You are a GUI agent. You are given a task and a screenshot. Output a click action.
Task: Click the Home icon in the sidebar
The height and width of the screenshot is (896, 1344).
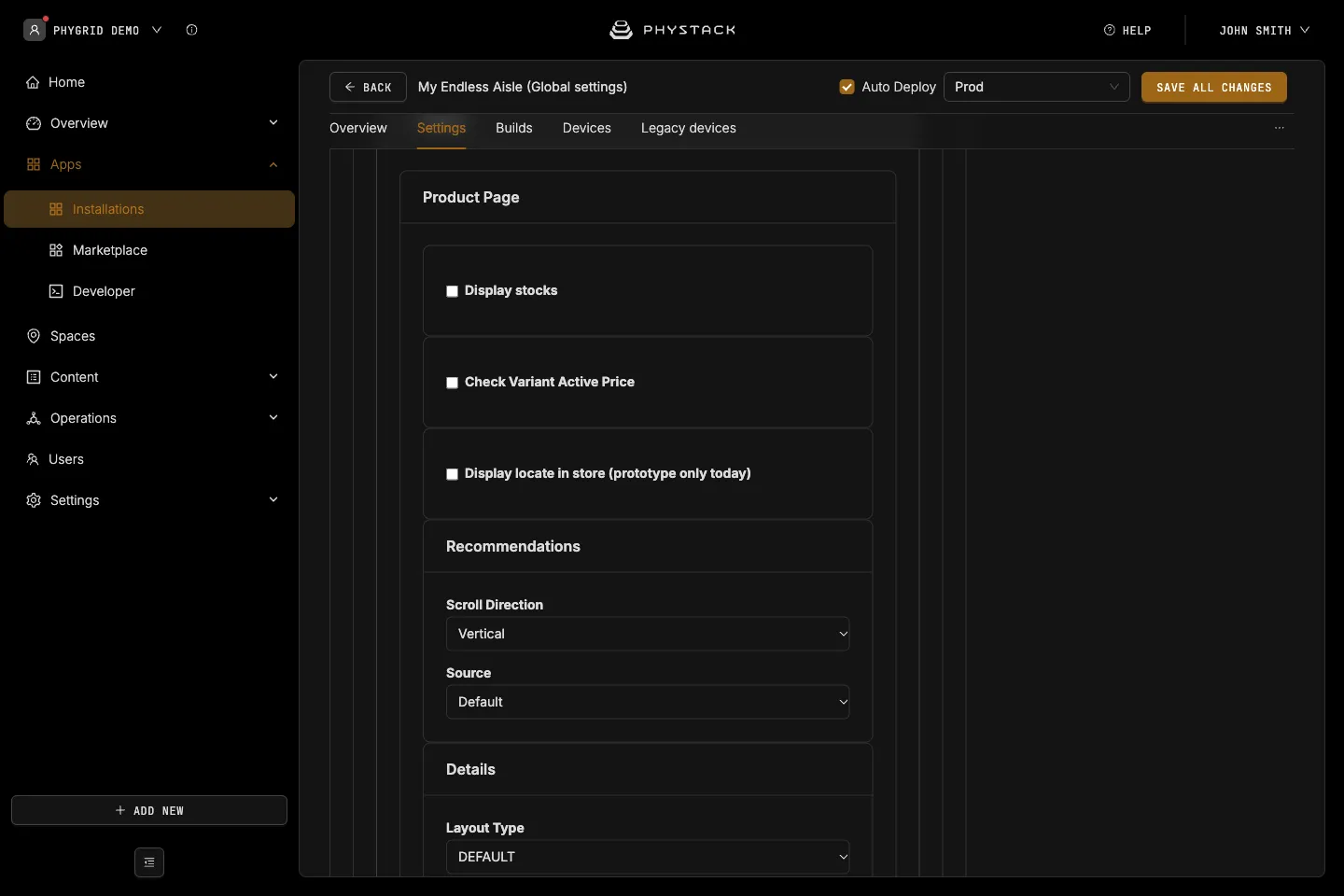point(34,82)
